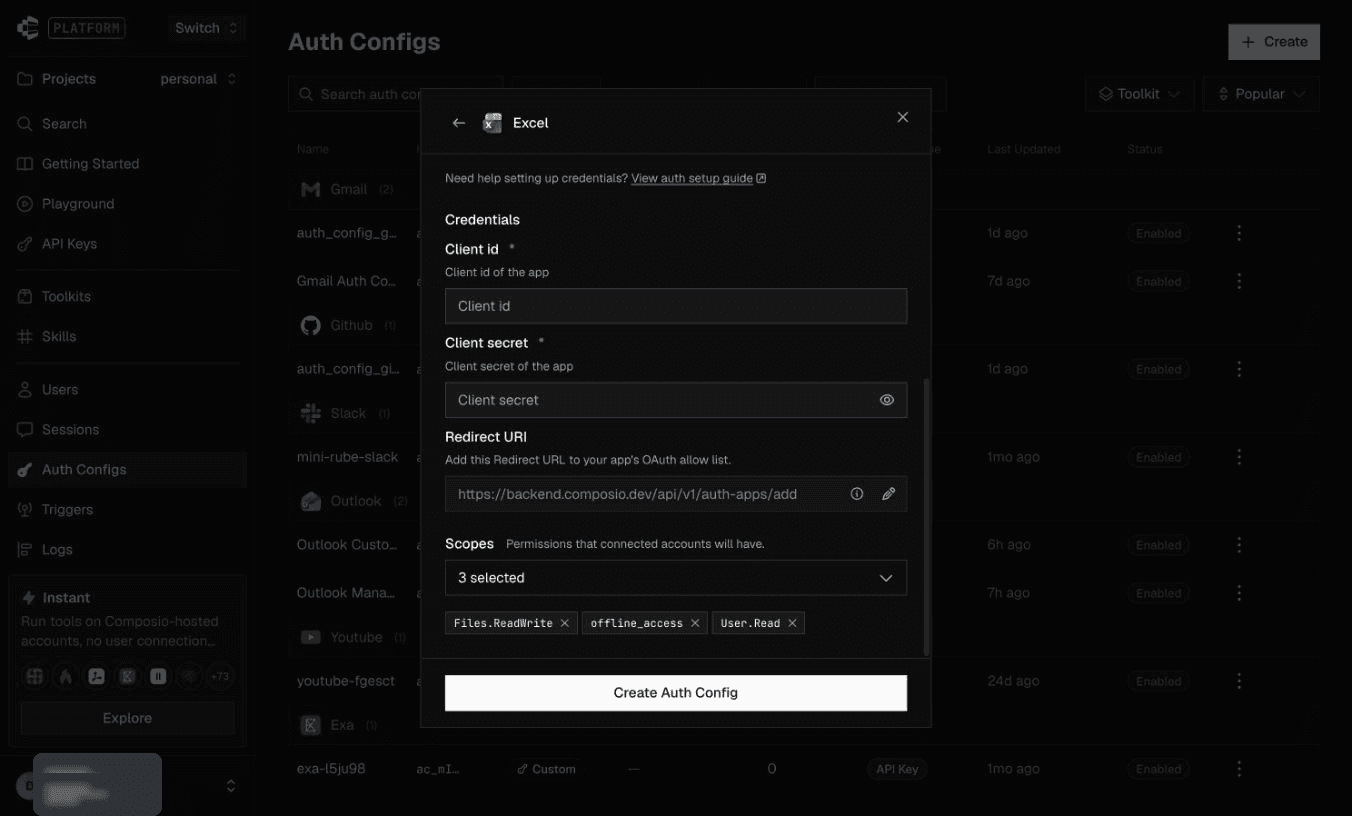The height and width of the screenshot is (816, 1352).
Task: Open Search in the sidebar
Action: 127,124
